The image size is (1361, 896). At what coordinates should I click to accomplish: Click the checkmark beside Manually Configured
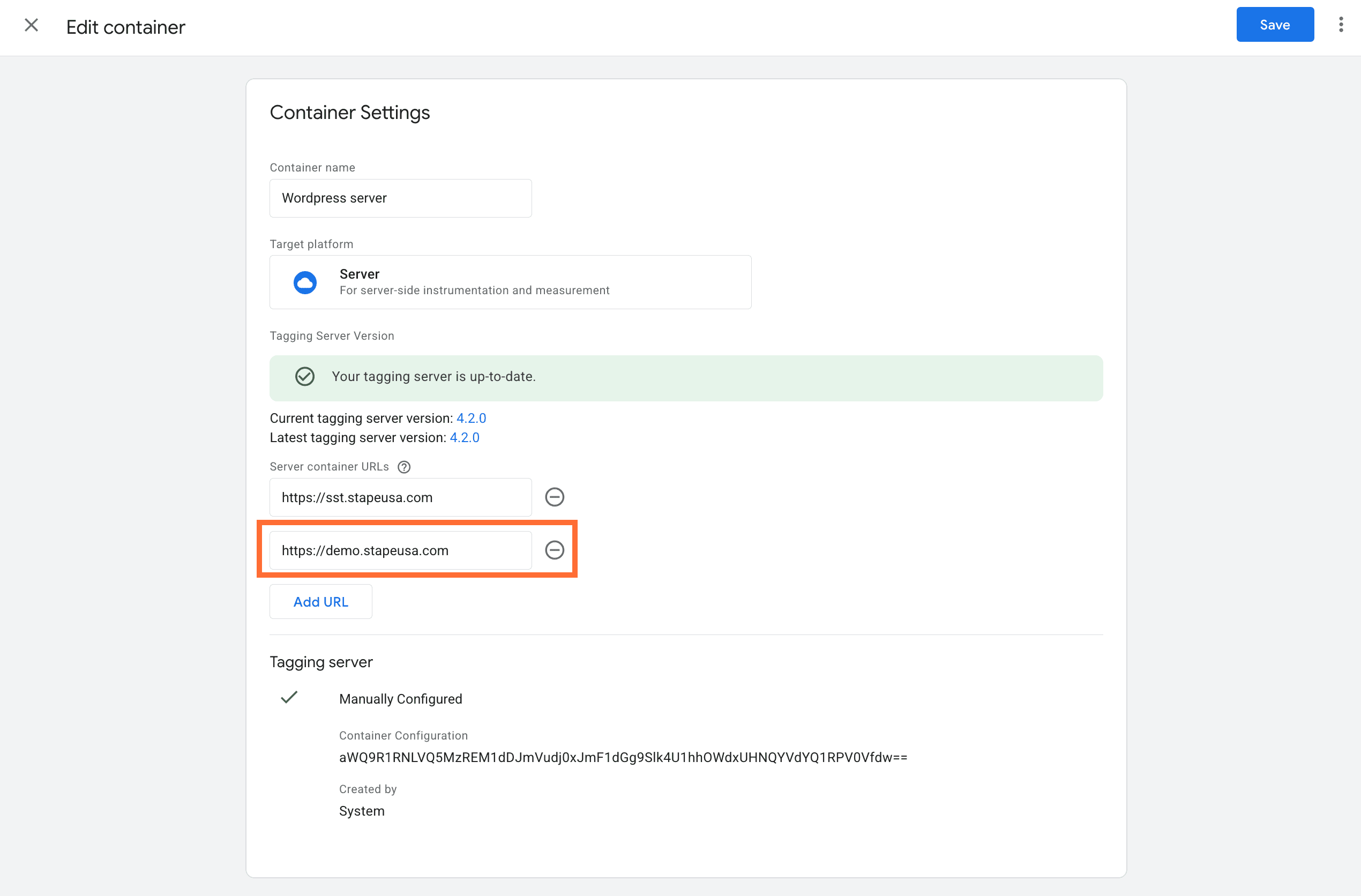click(x=289, y=698)
